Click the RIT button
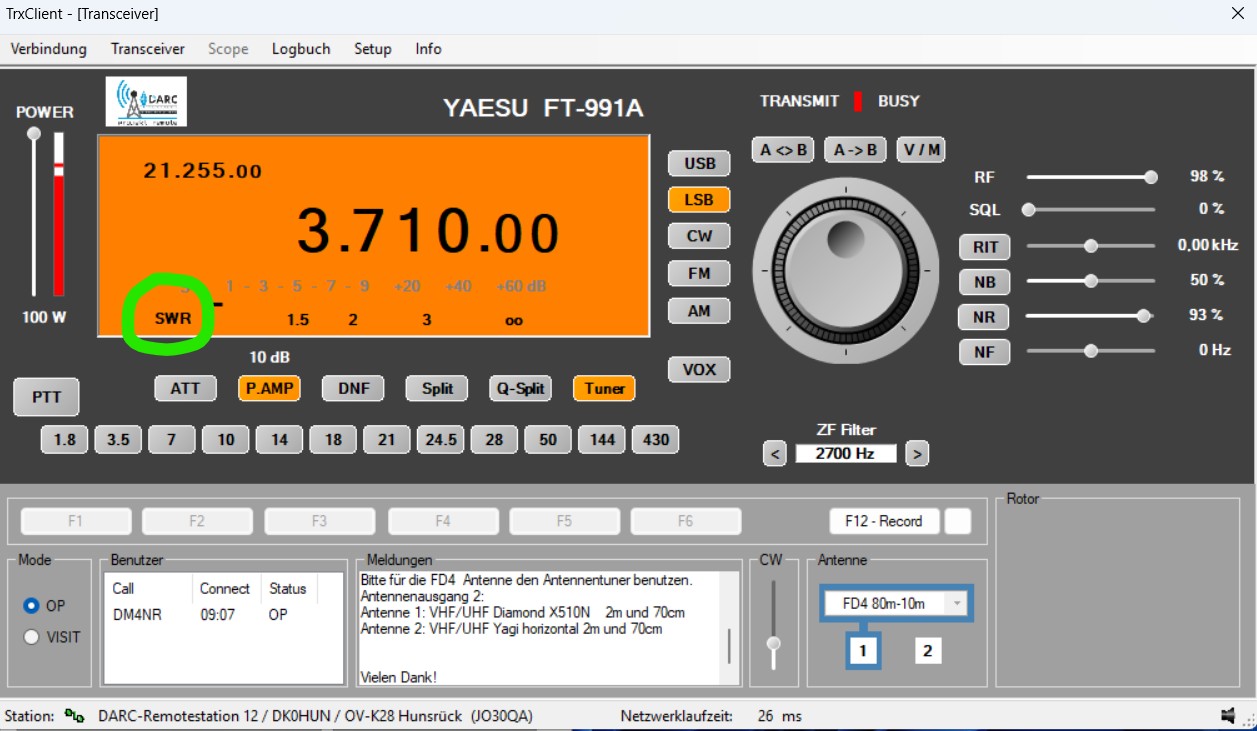 (985, 247)
